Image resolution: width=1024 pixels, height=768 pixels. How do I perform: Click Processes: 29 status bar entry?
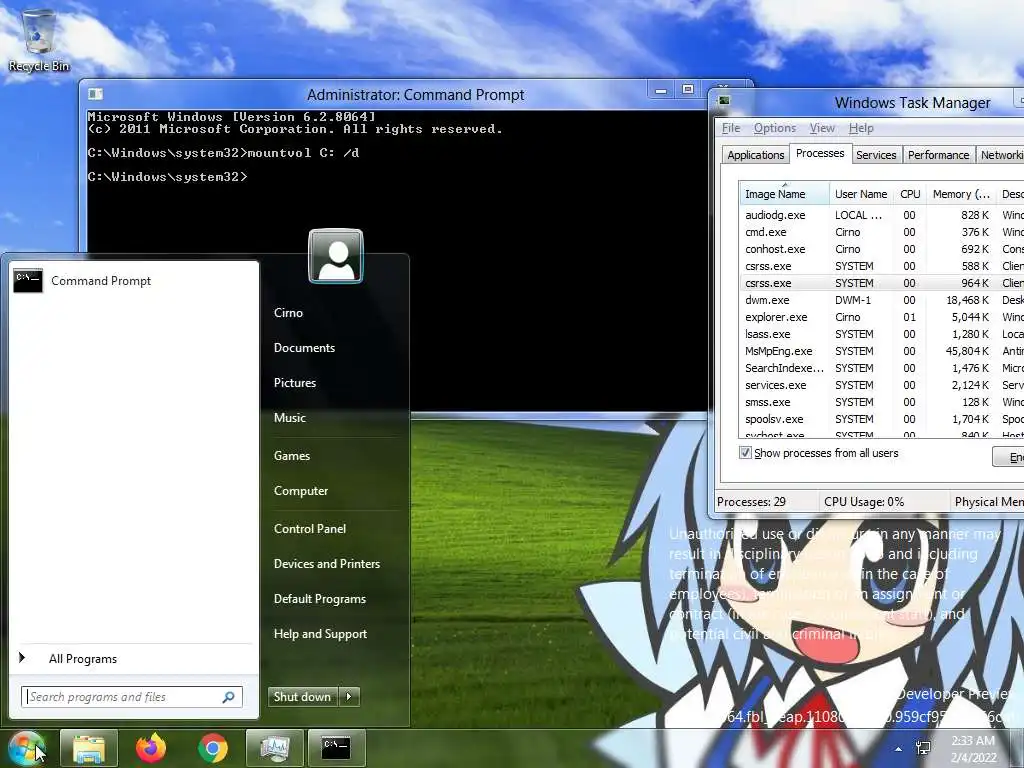pos(751,502)
